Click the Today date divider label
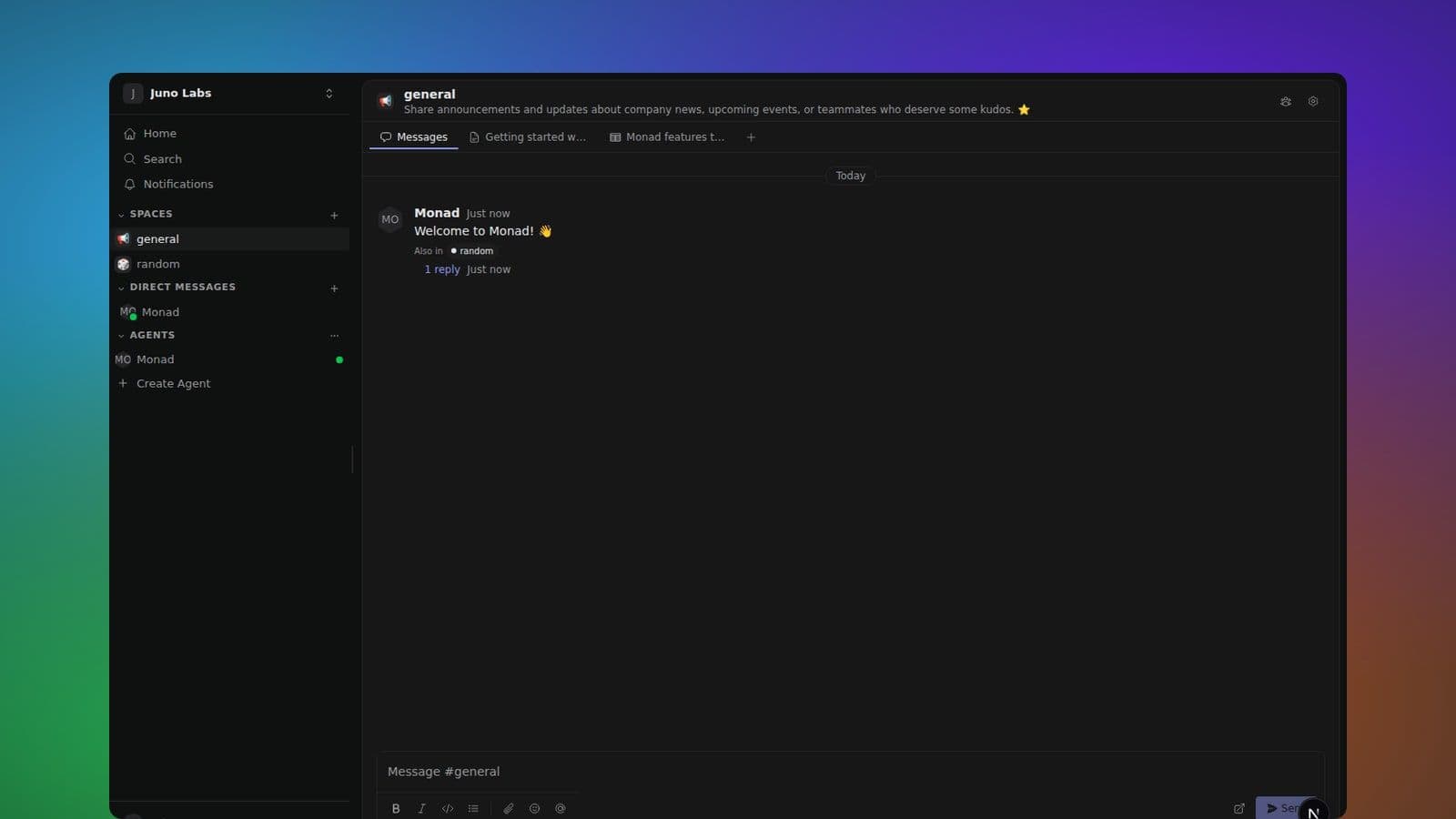 (851, 176)
